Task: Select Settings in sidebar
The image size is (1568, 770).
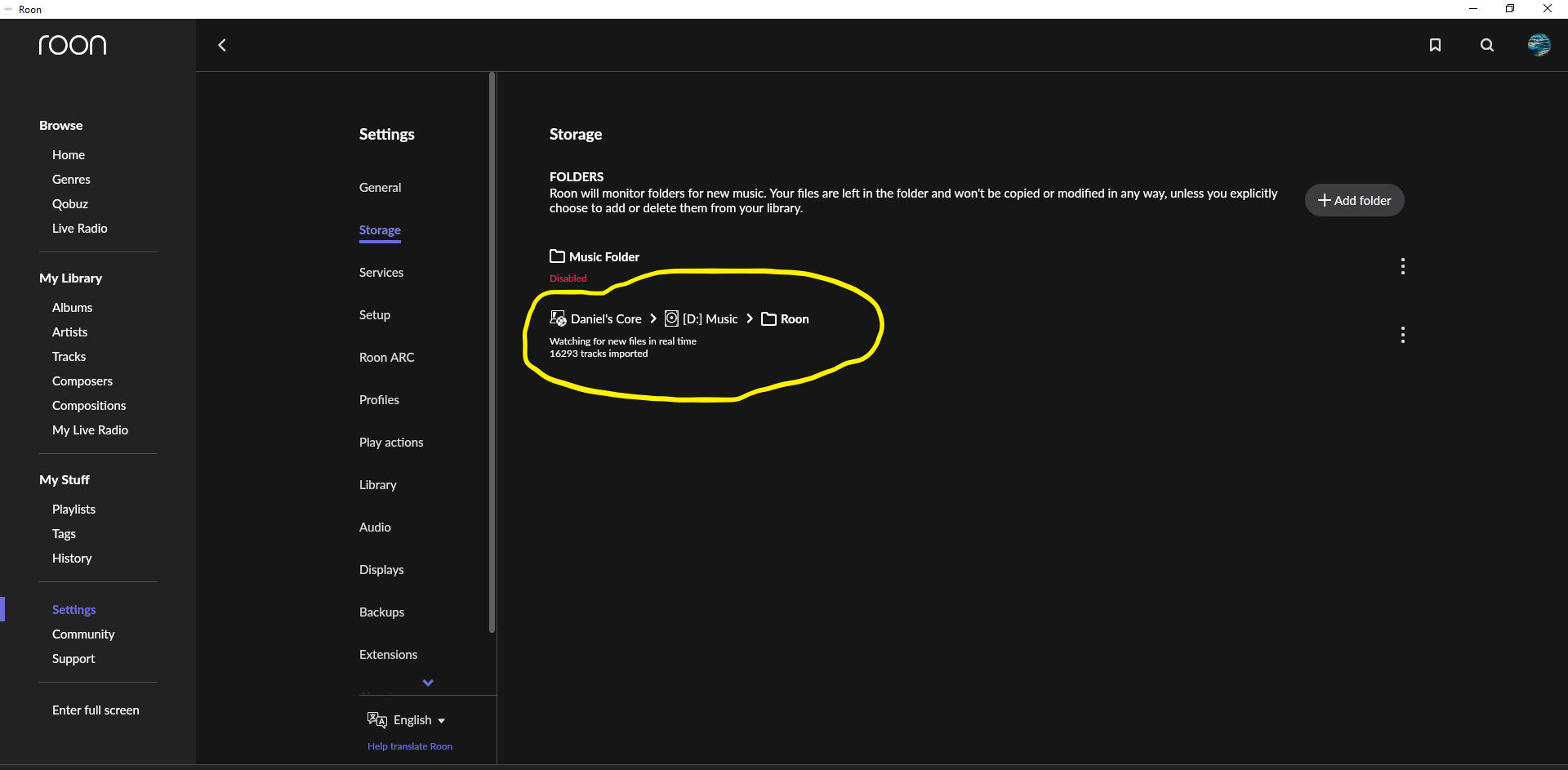Action: [x=74, y=610]
